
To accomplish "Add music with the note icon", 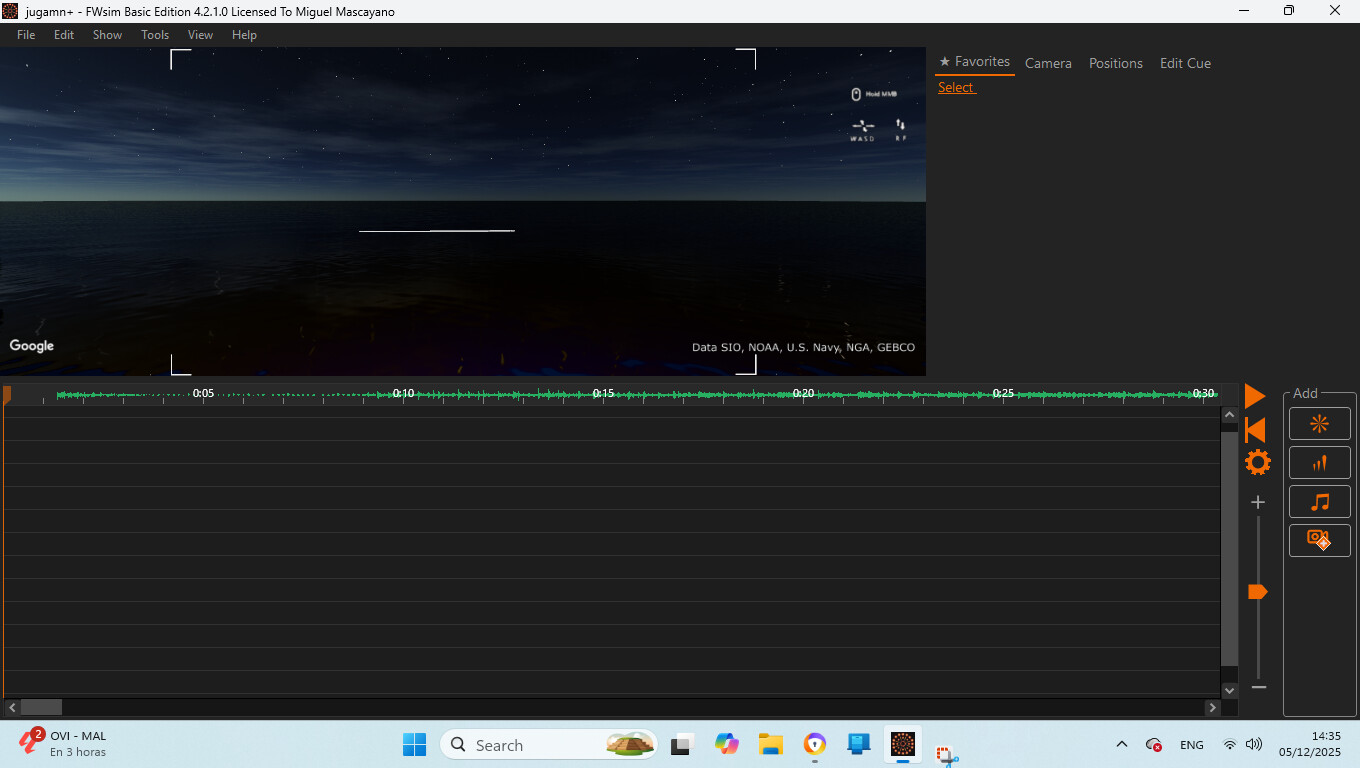I will click(1319, 502).
